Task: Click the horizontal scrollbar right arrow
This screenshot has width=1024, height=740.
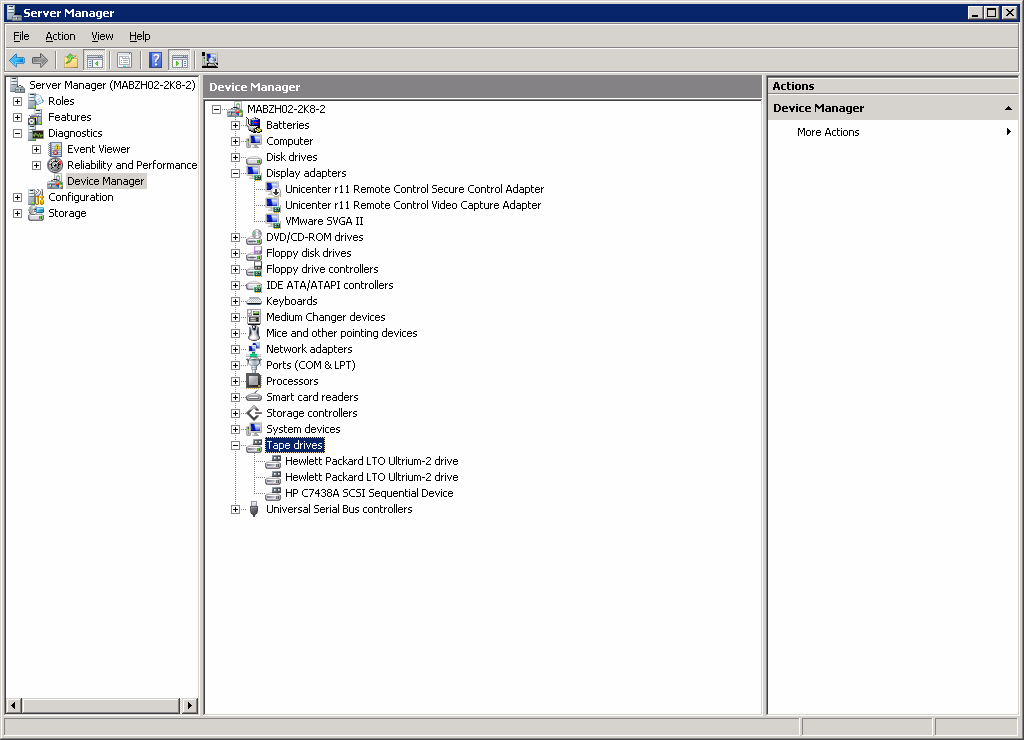Action: [189, 705]
